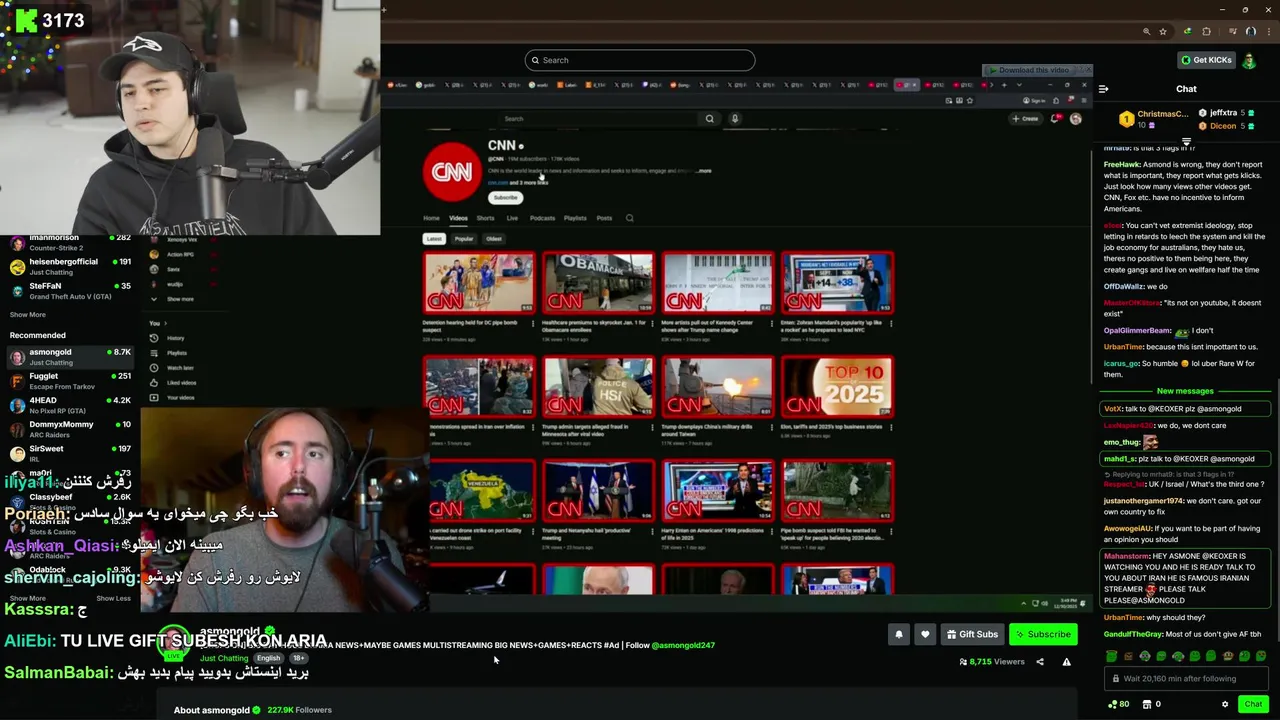Open the Kick user avatar menu

tap(1249, 60)
